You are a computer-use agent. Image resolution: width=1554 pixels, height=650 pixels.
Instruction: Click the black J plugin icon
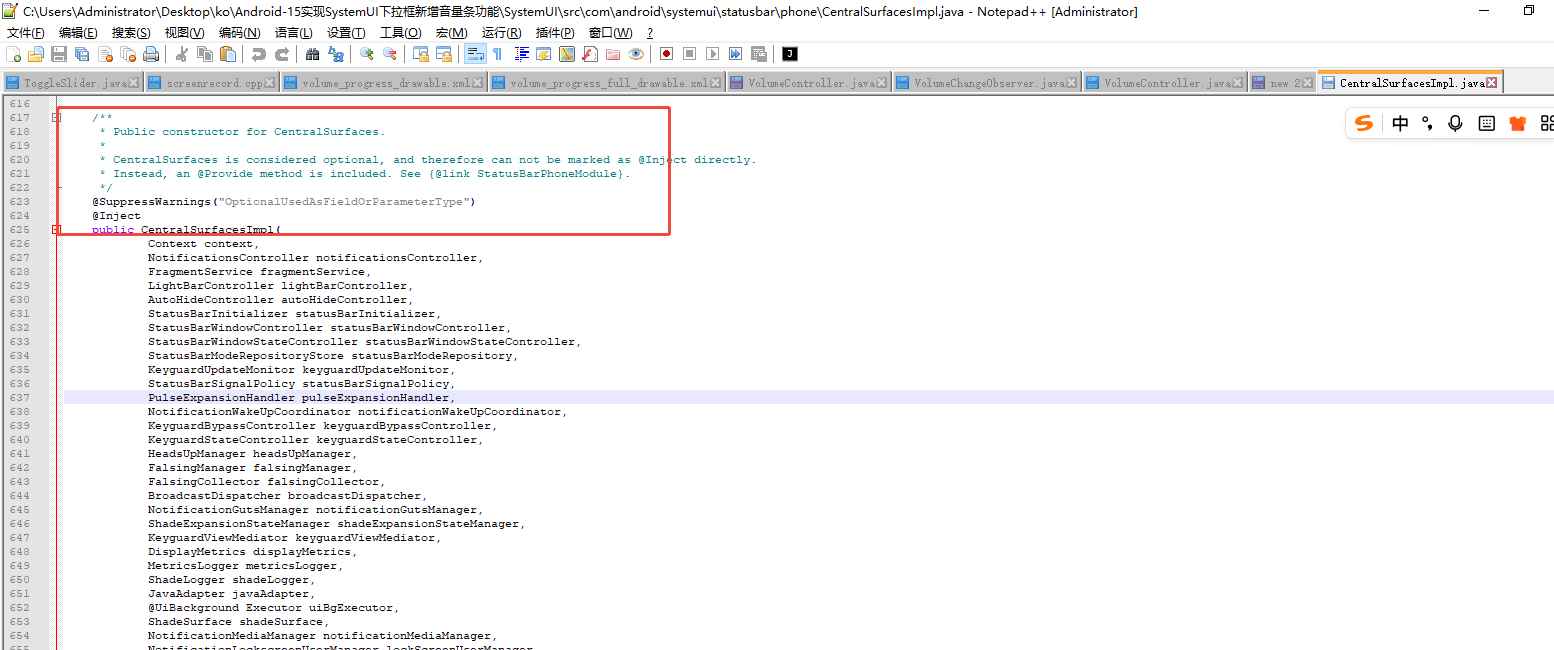point(790,54)
